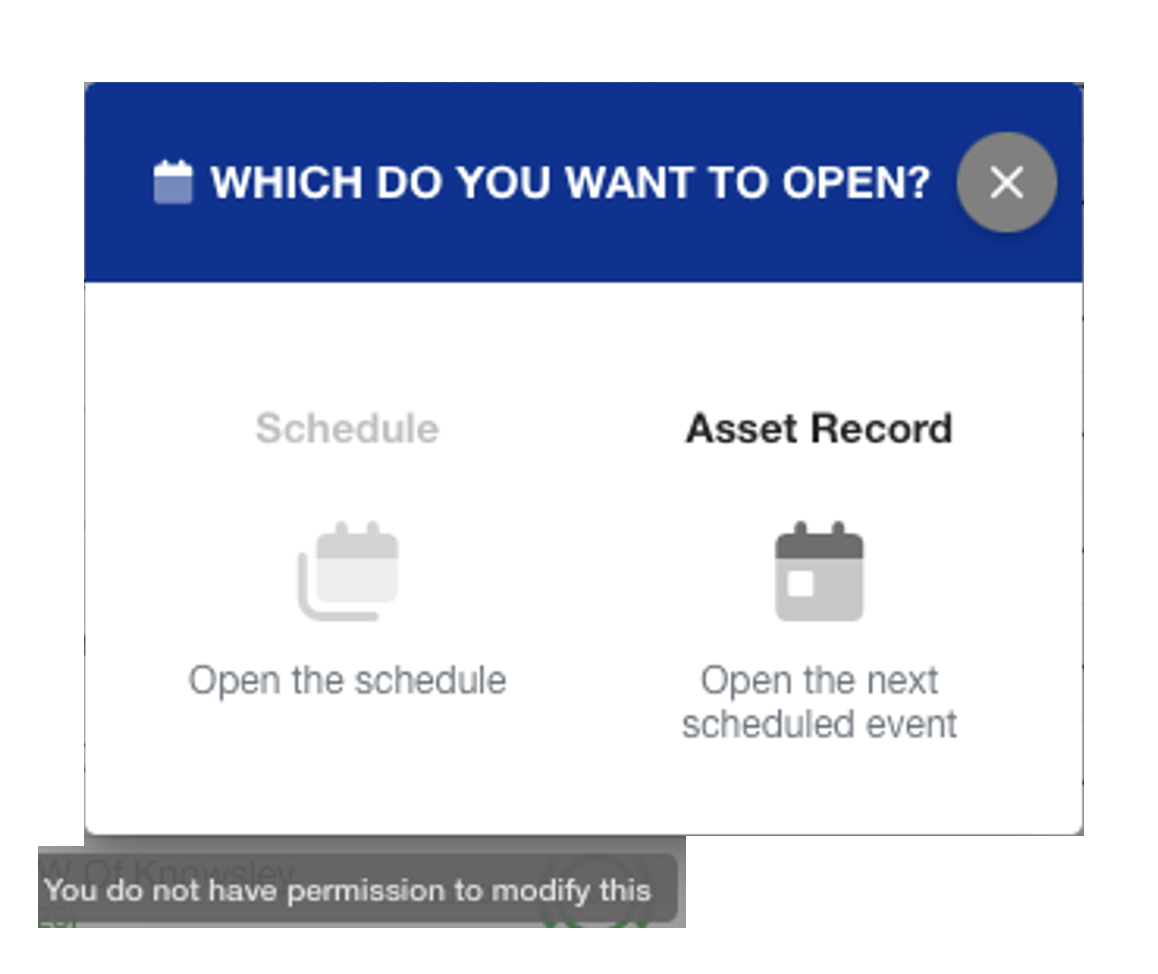Image resolution: width=1158 pixels, height=974 pixels.
Task: Click the 'Open the next scheduled event' text
Action: pyautogui.click(x=819, y=702)
